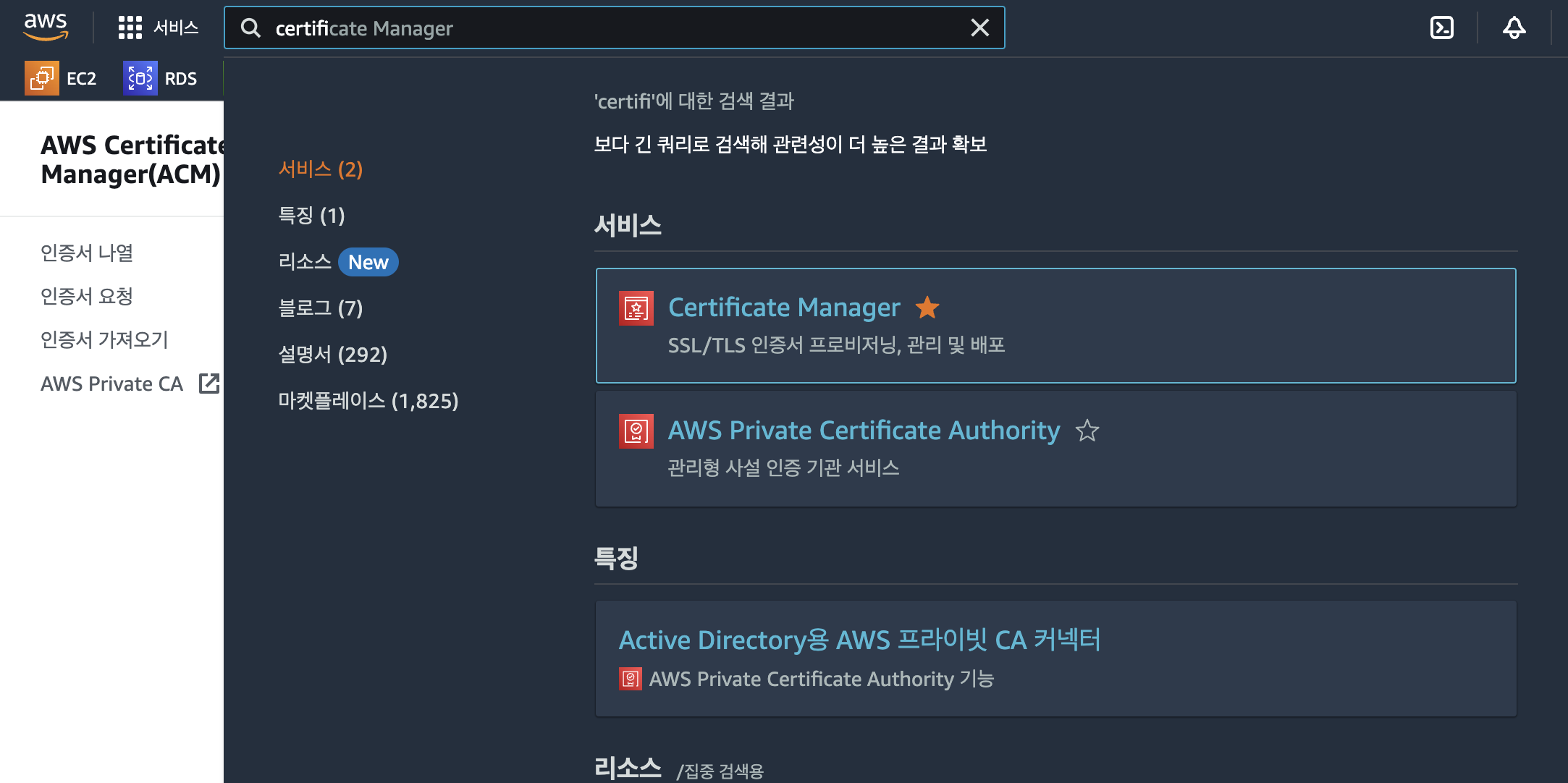
Task: Open the EC2 shortcut icon
Action: coord(42,78)
